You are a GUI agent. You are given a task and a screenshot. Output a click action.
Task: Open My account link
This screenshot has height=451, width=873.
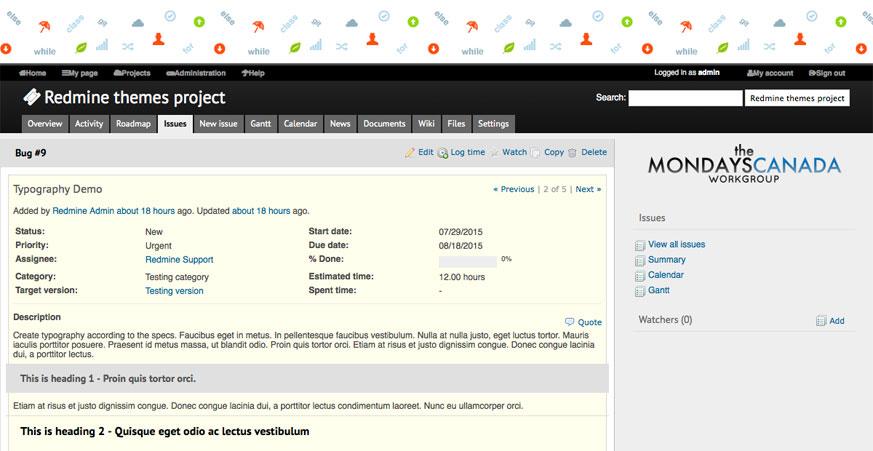click(770, 73)
